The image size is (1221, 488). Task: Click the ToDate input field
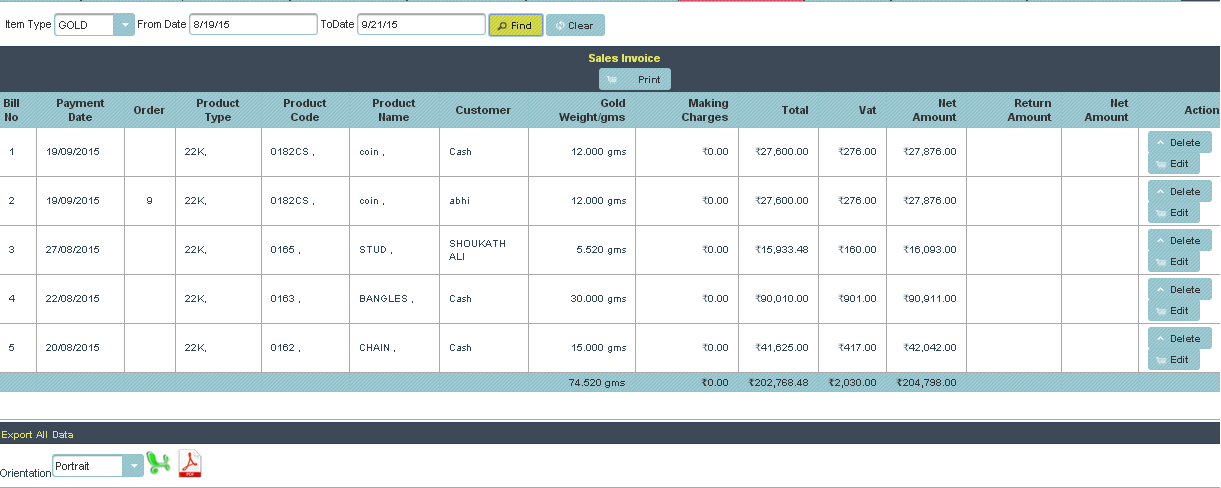(x=420, y=25)
